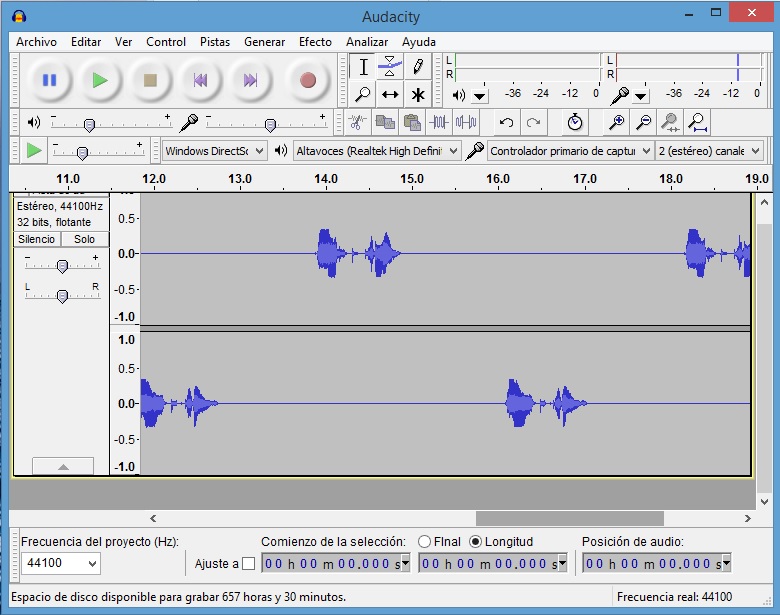Click Play-at-speed green button
This screenshot has width=780, height=615.
click(34, 150)
